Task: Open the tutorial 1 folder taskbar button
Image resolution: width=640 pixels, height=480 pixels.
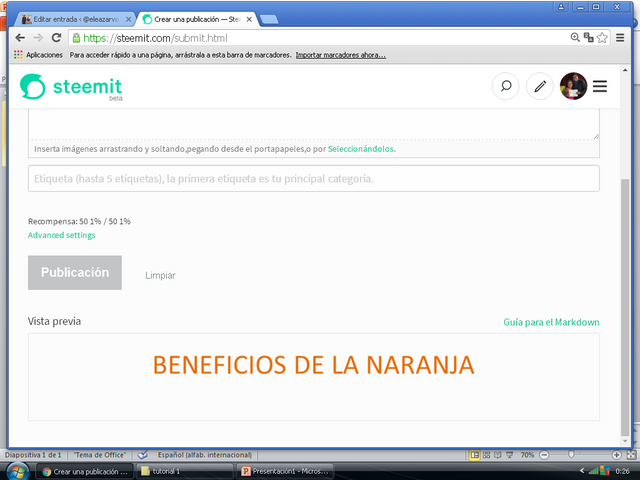Action: tap(184, 471)
